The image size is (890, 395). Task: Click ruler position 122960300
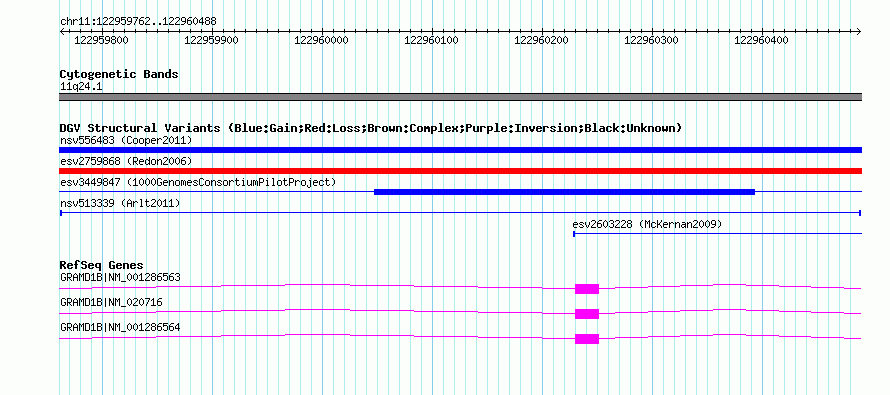coord(652,40)
